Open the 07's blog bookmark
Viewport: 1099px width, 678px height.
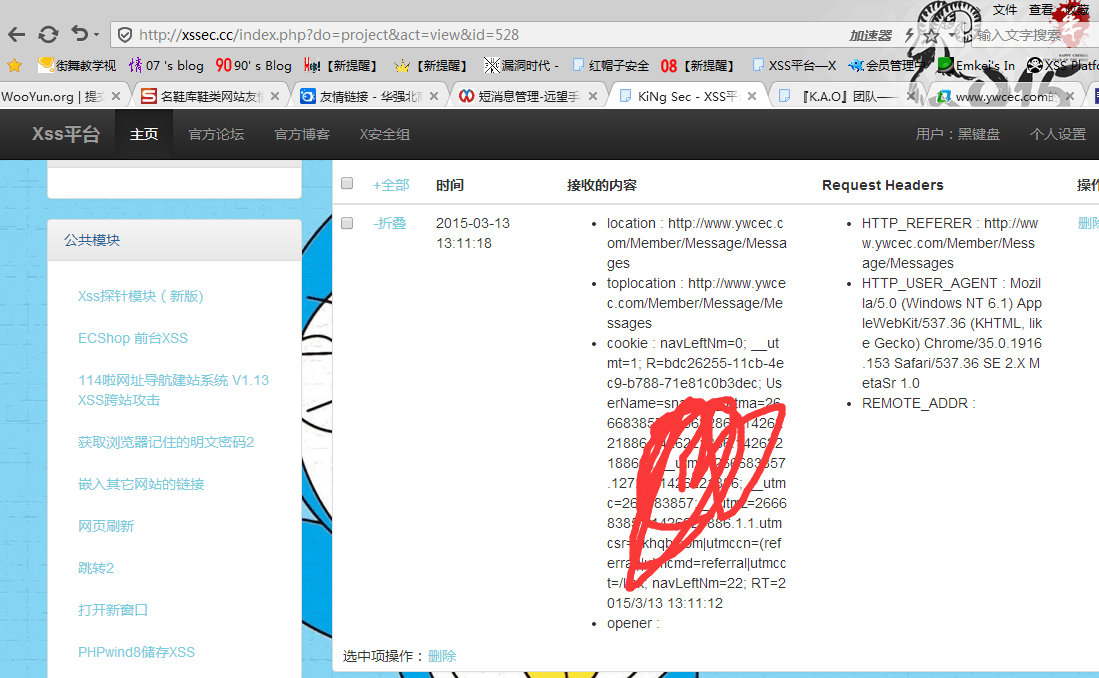[x=166, y=65]
